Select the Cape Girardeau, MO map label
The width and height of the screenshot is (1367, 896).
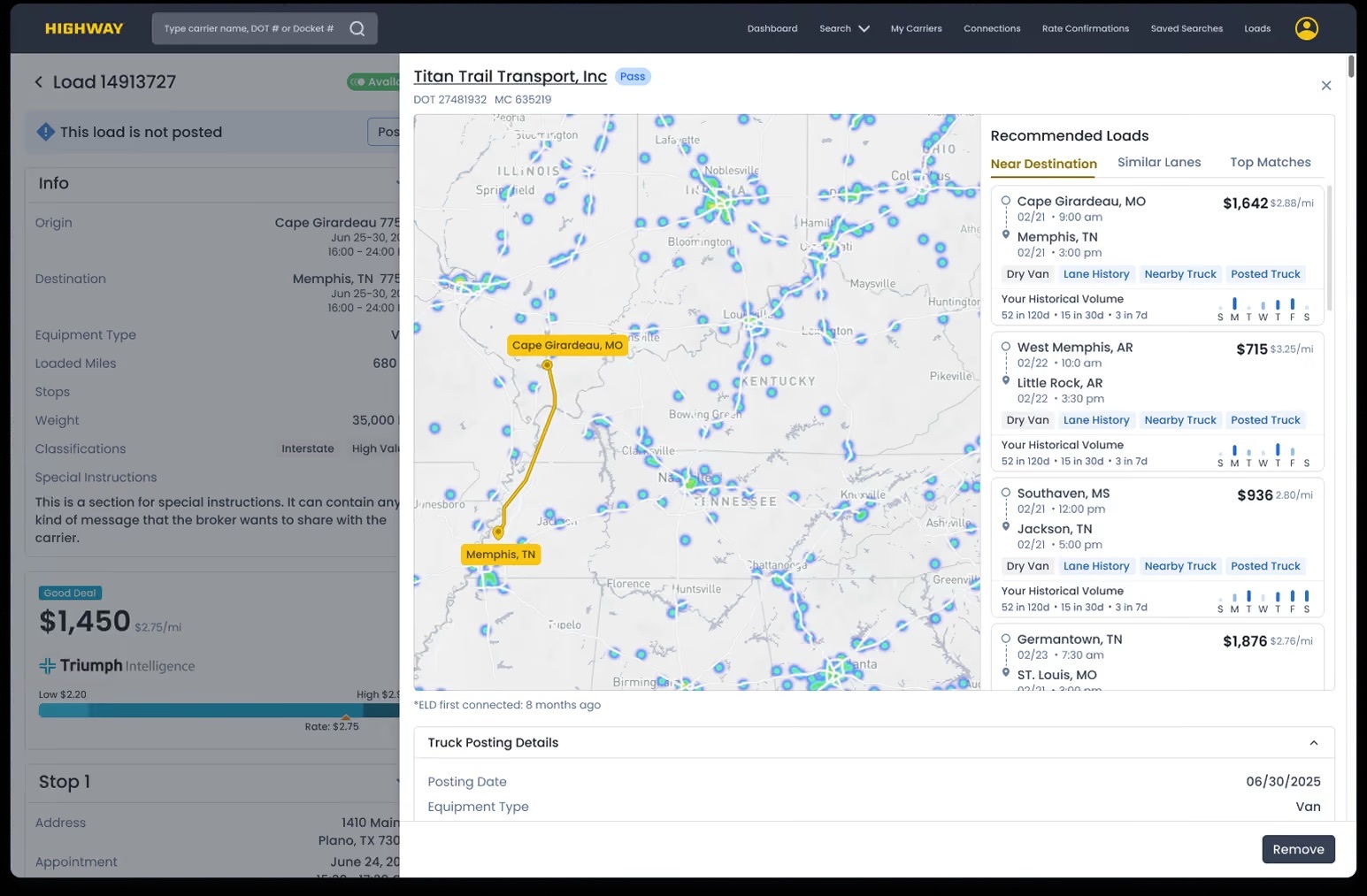567,345
